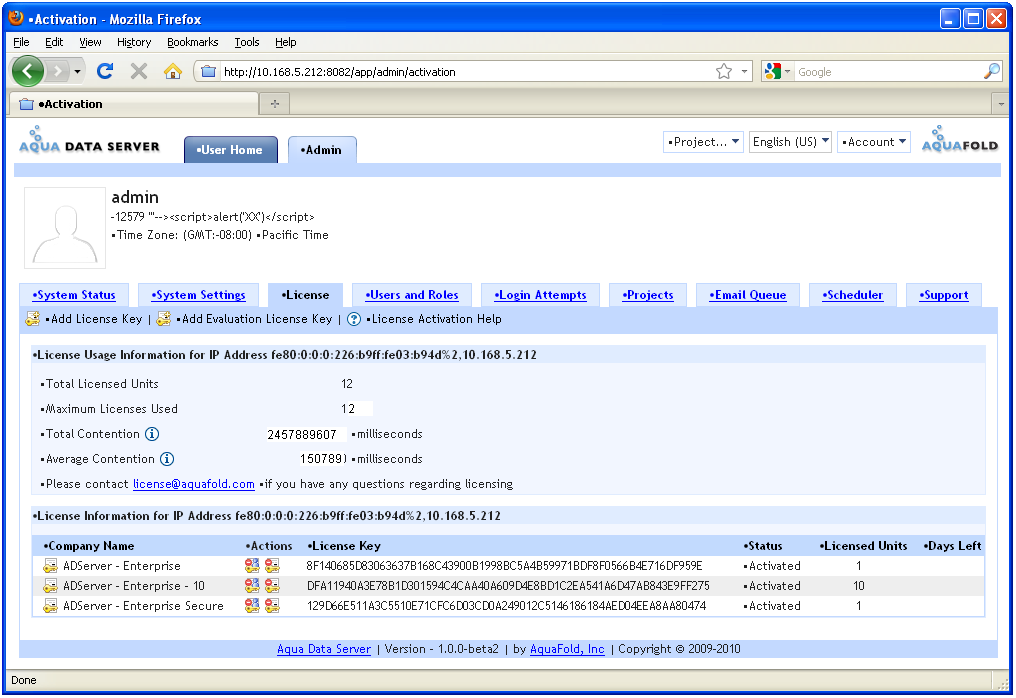Open a new tab with the plus button
The height and width of the screenshot is (698, 1016).
click(x=275, y=104)
